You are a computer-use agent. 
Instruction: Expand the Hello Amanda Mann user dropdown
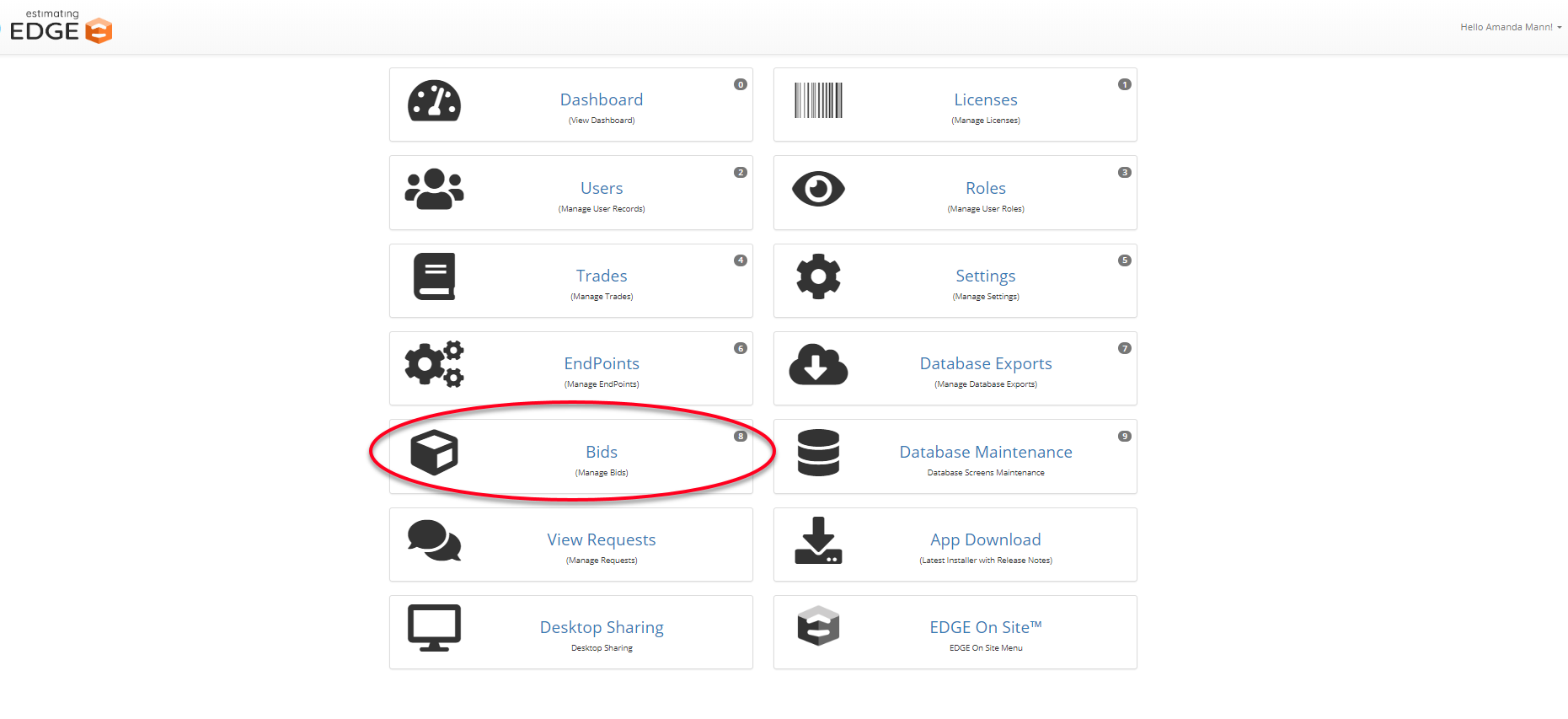click(x=1510, y=27)
